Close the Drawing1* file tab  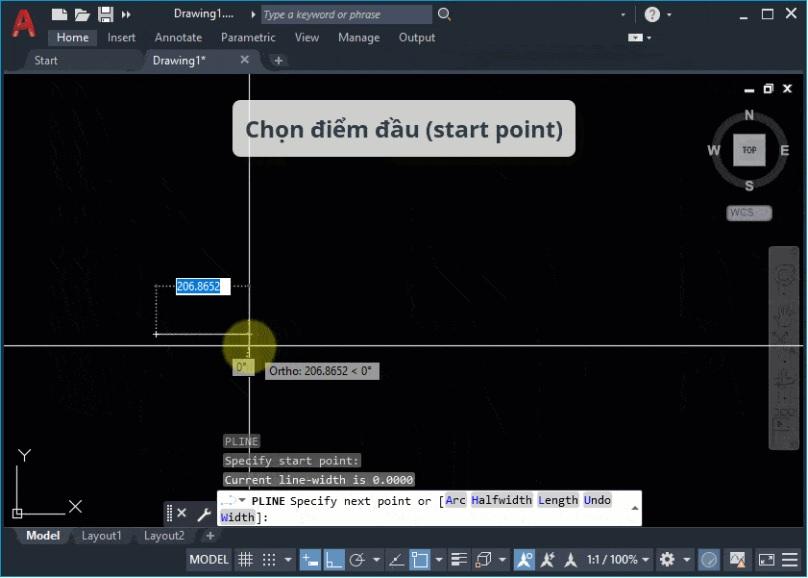[x=245, y=60]
